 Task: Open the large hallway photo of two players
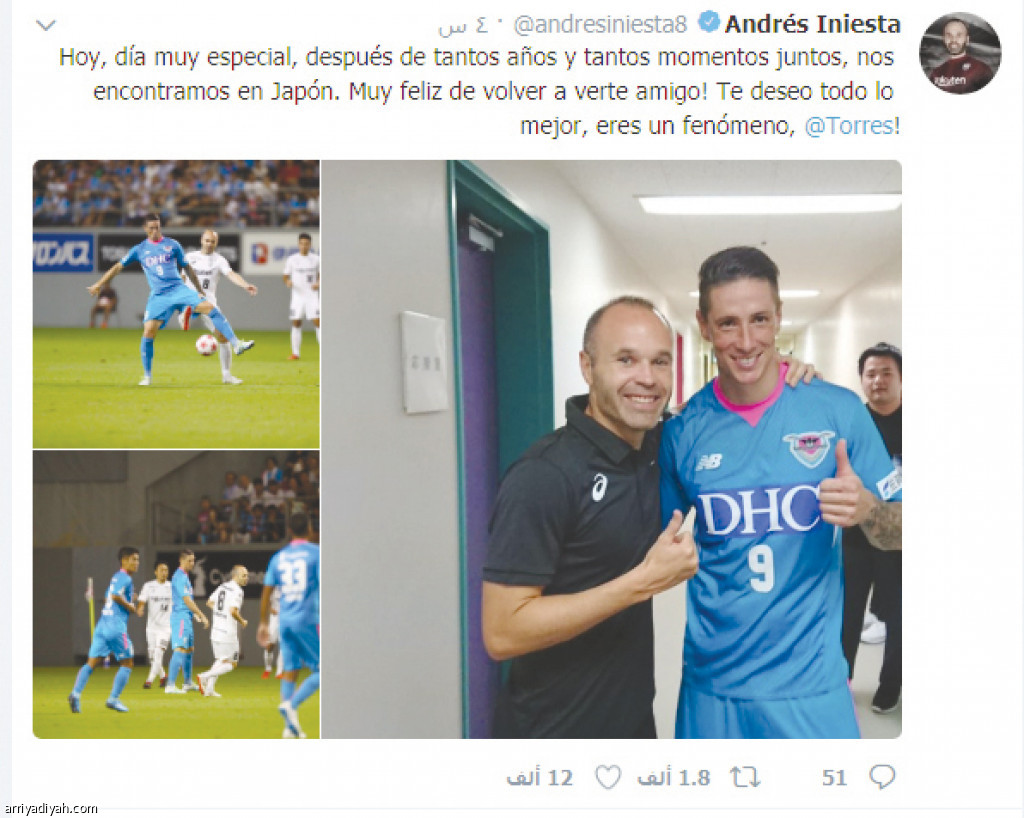(x=612, y=449)
